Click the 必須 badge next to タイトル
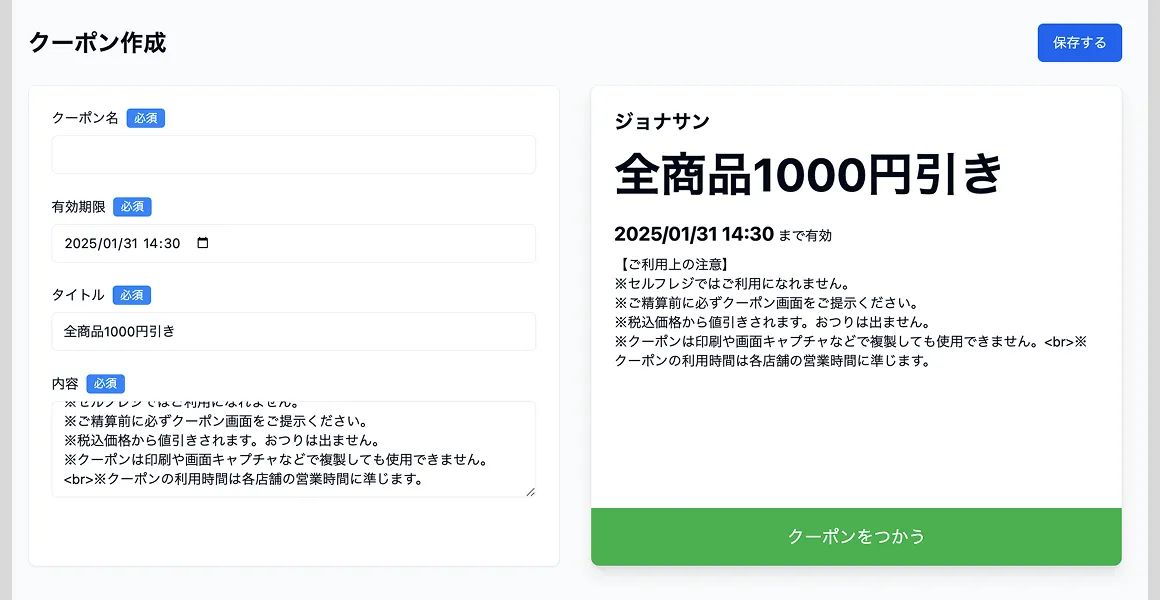This screenshot has height=600, width=1160. (x=131, y=295)
